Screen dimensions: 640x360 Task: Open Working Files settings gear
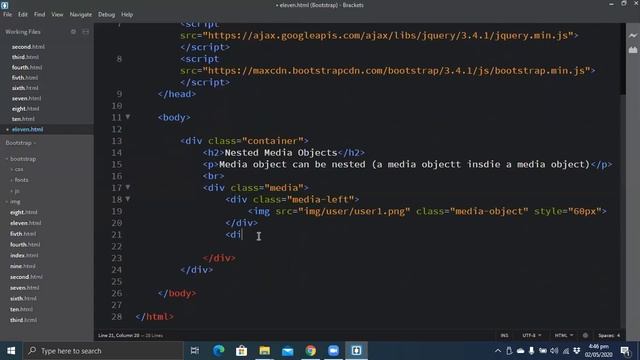[73, 31]
